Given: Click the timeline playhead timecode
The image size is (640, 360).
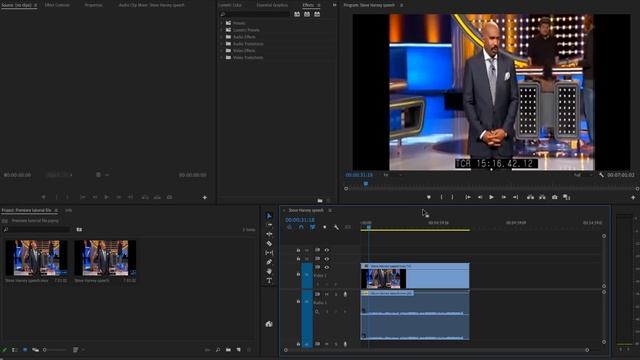Looking at the screenshot, I should click(x=300, y=220).
